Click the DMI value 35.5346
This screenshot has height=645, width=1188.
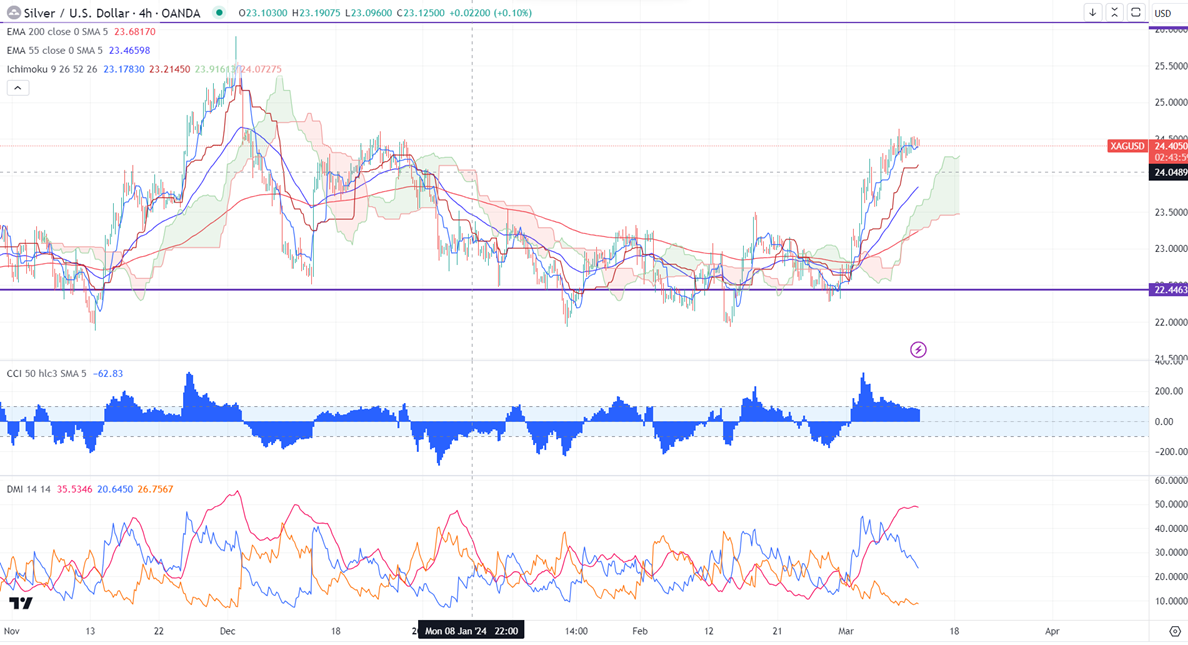(75, 490)
